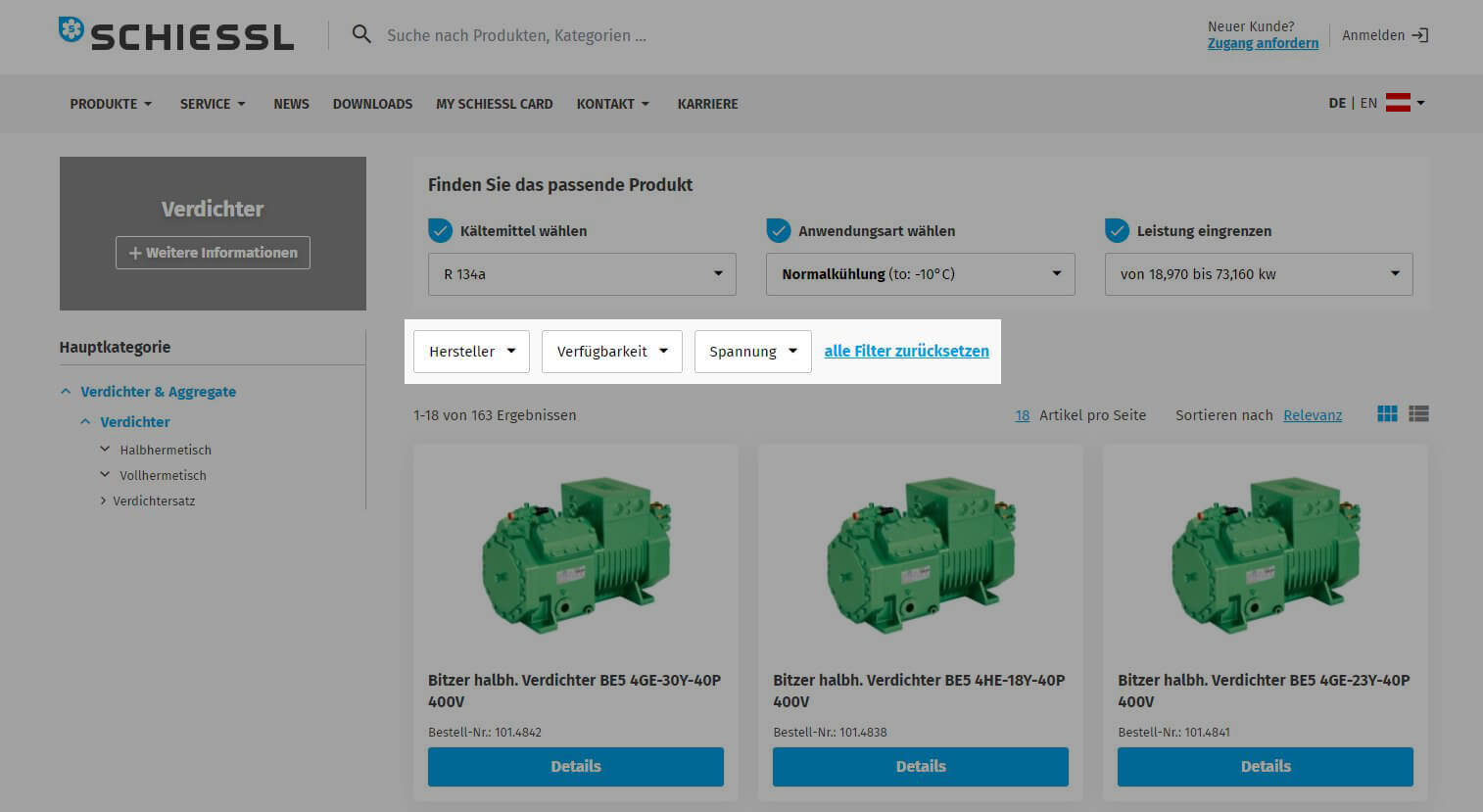This screenshot has width=1483, height=812.
Task: Collapse Verdichter & Aggregate category chevron
Action: [66, 392]
